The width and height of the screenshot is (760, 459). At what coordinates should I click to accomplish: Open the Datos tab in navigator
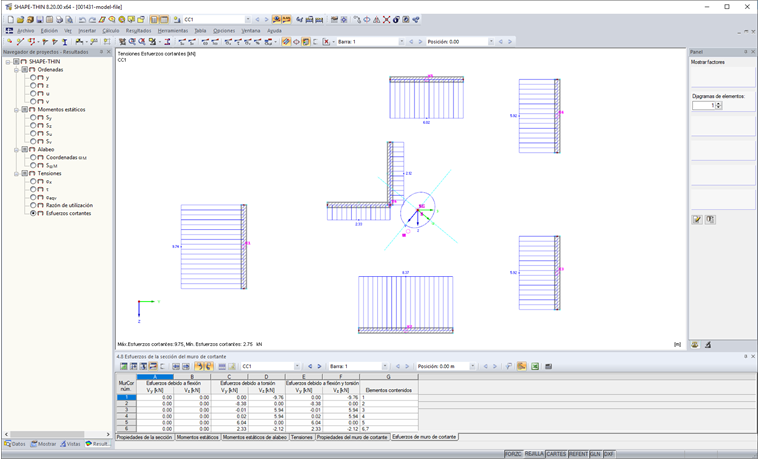click(x=15, y=444)
